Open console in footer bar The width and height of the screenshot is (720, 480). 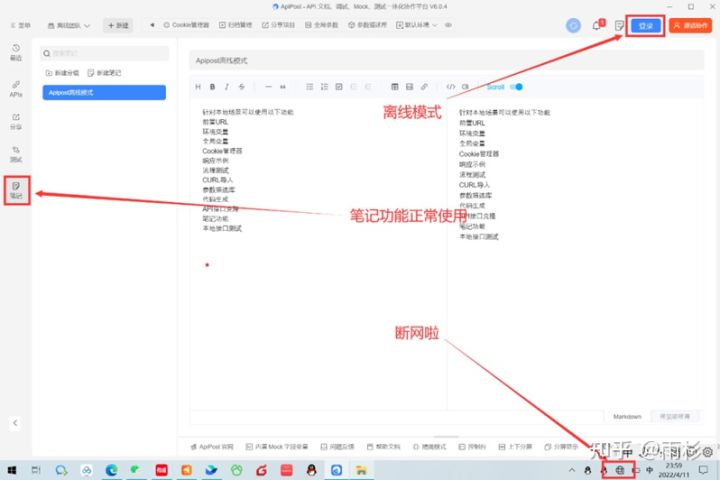[x=472, y=446]
